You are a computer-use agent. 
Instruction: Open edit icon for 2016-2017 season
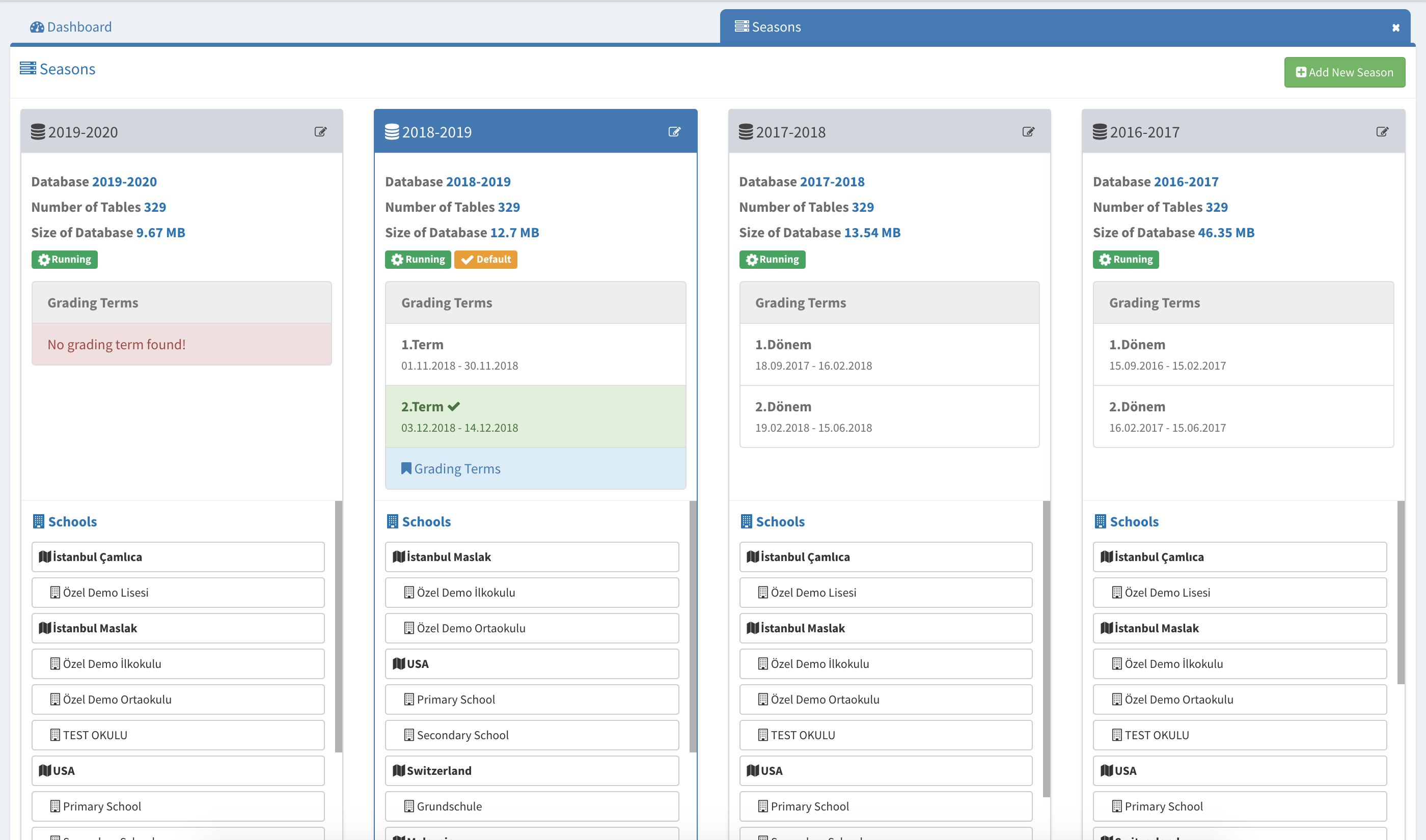[1382, 132]
